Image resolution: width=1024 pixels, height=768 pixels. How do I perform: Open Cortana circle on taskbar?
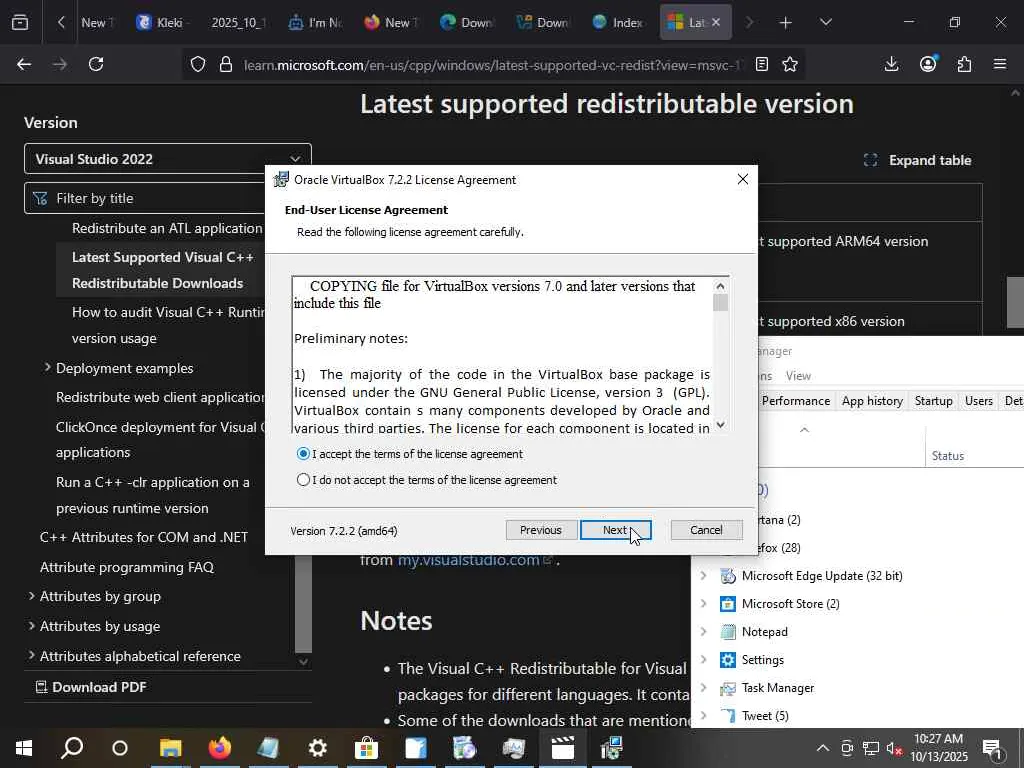(x=120, y=748)
